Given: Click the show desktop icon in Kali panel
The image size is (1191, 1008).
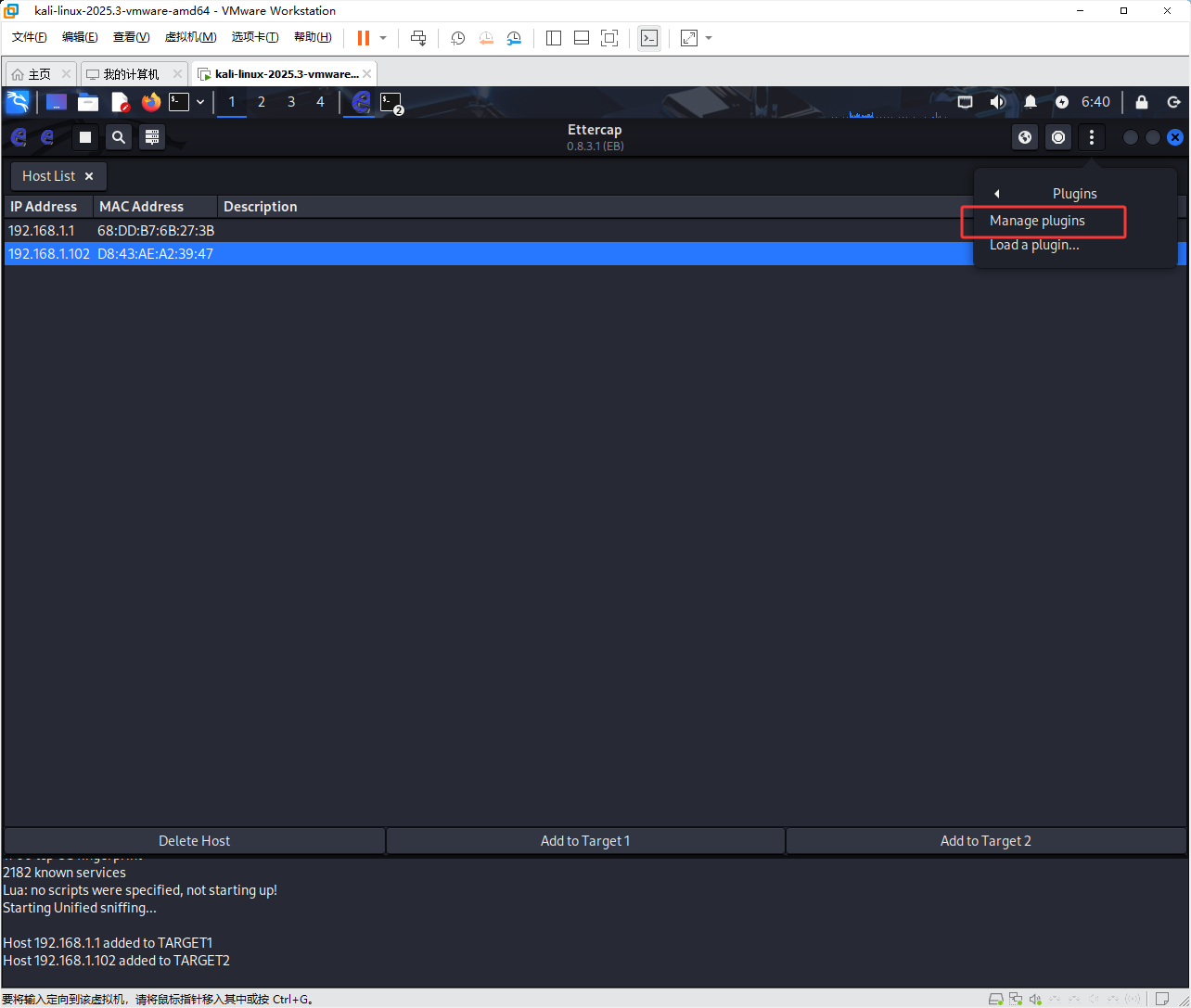Looking at the screenshot, I should pyautogui.click(x=57, y=102).
